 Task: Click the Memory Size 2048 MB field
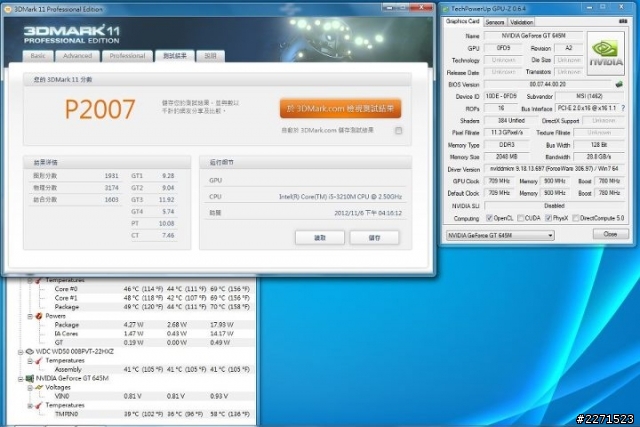tap(507, 157)
